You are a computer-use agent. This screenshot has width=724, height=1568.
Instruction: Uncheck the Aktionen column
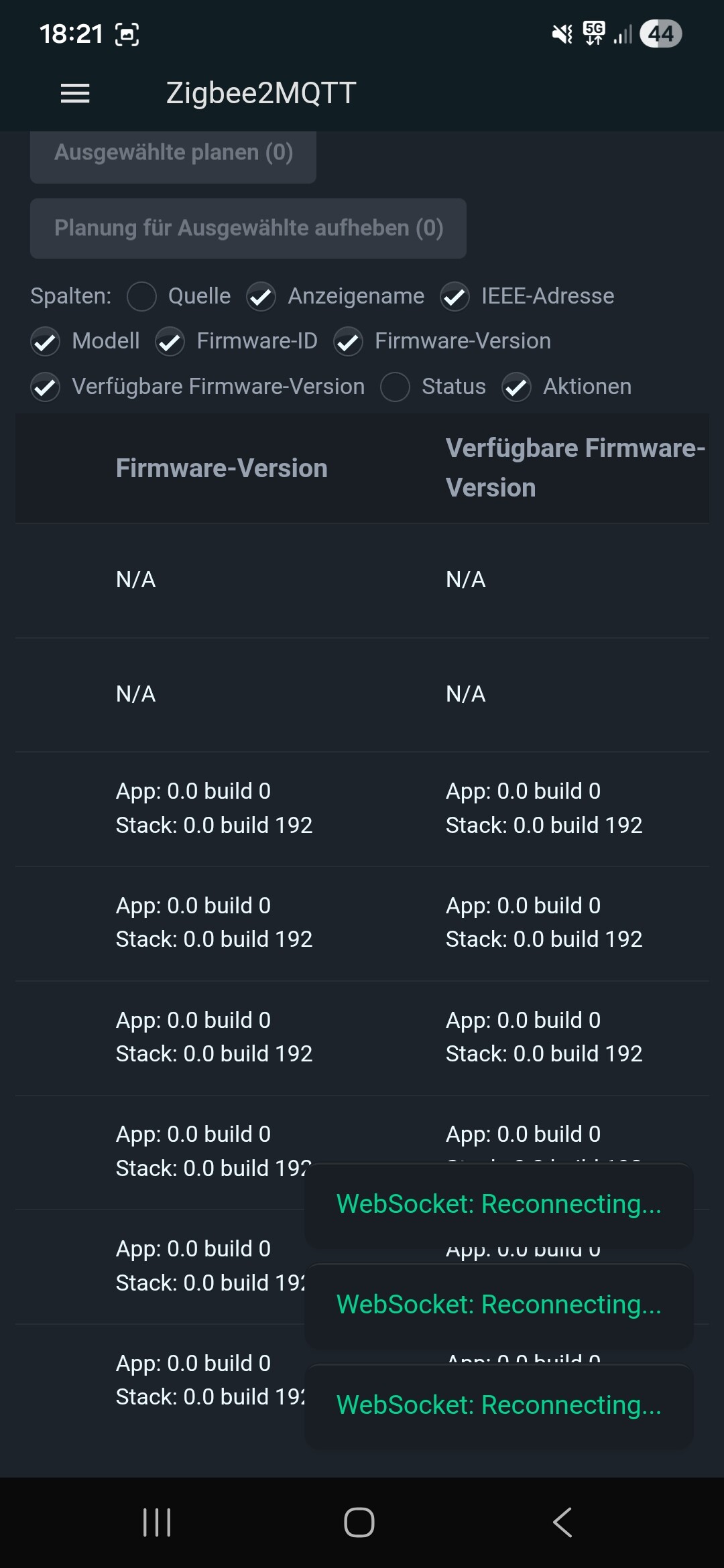pos(516,387)
